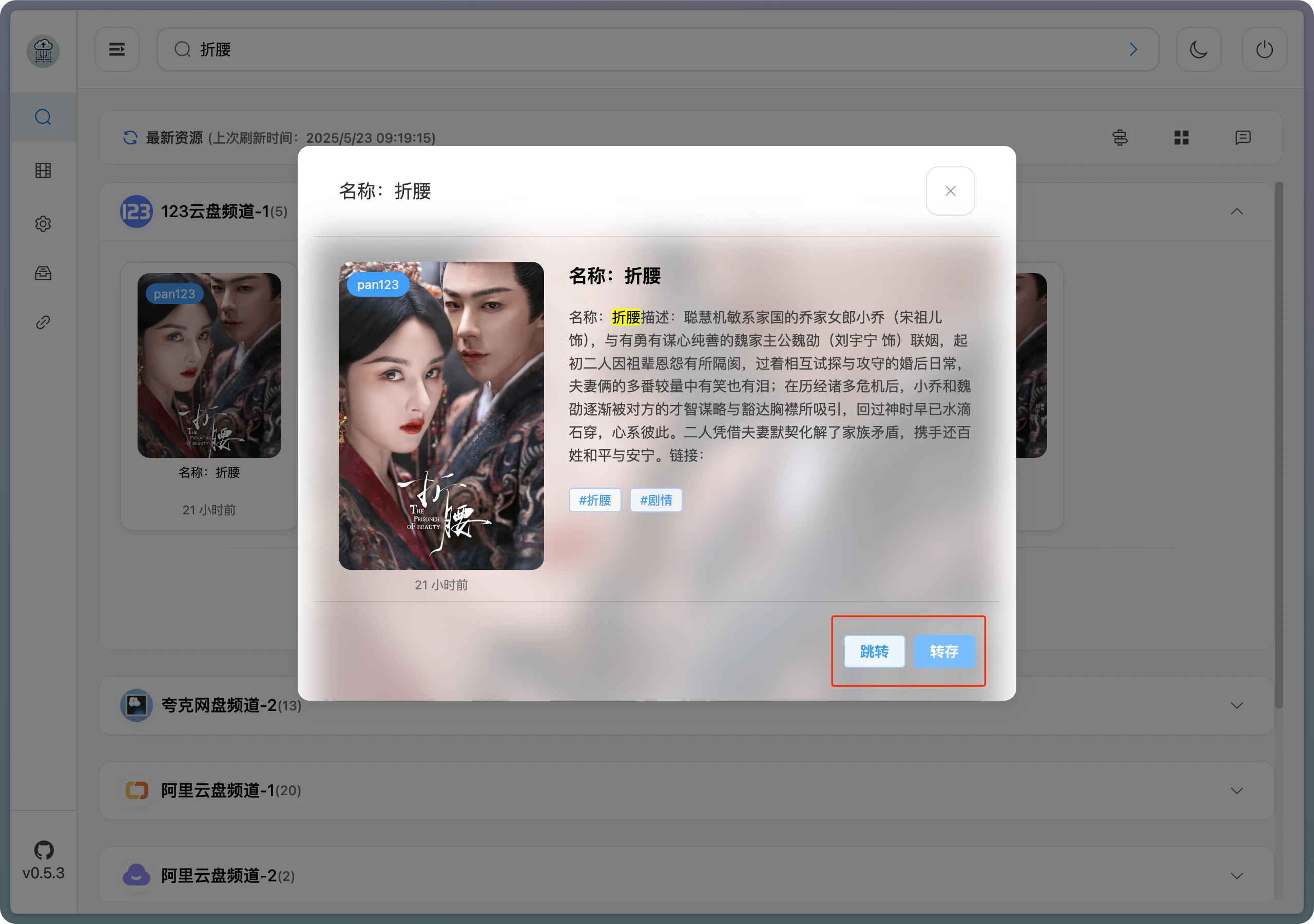Select the #折腰 tag
This screenshot has width=1314, height=924.
(x=594, y=500)
